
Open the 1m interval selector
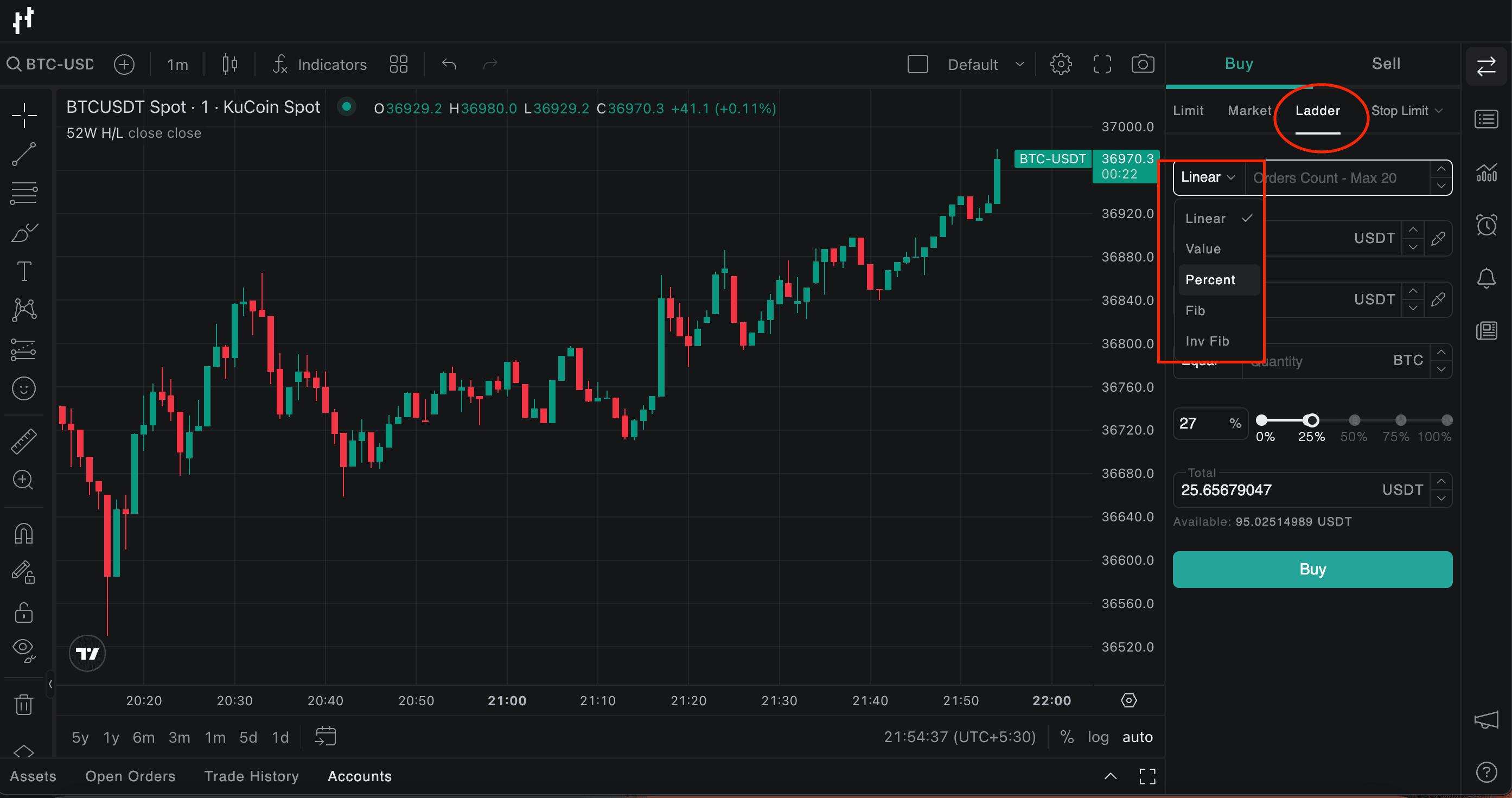pos(177,64)
